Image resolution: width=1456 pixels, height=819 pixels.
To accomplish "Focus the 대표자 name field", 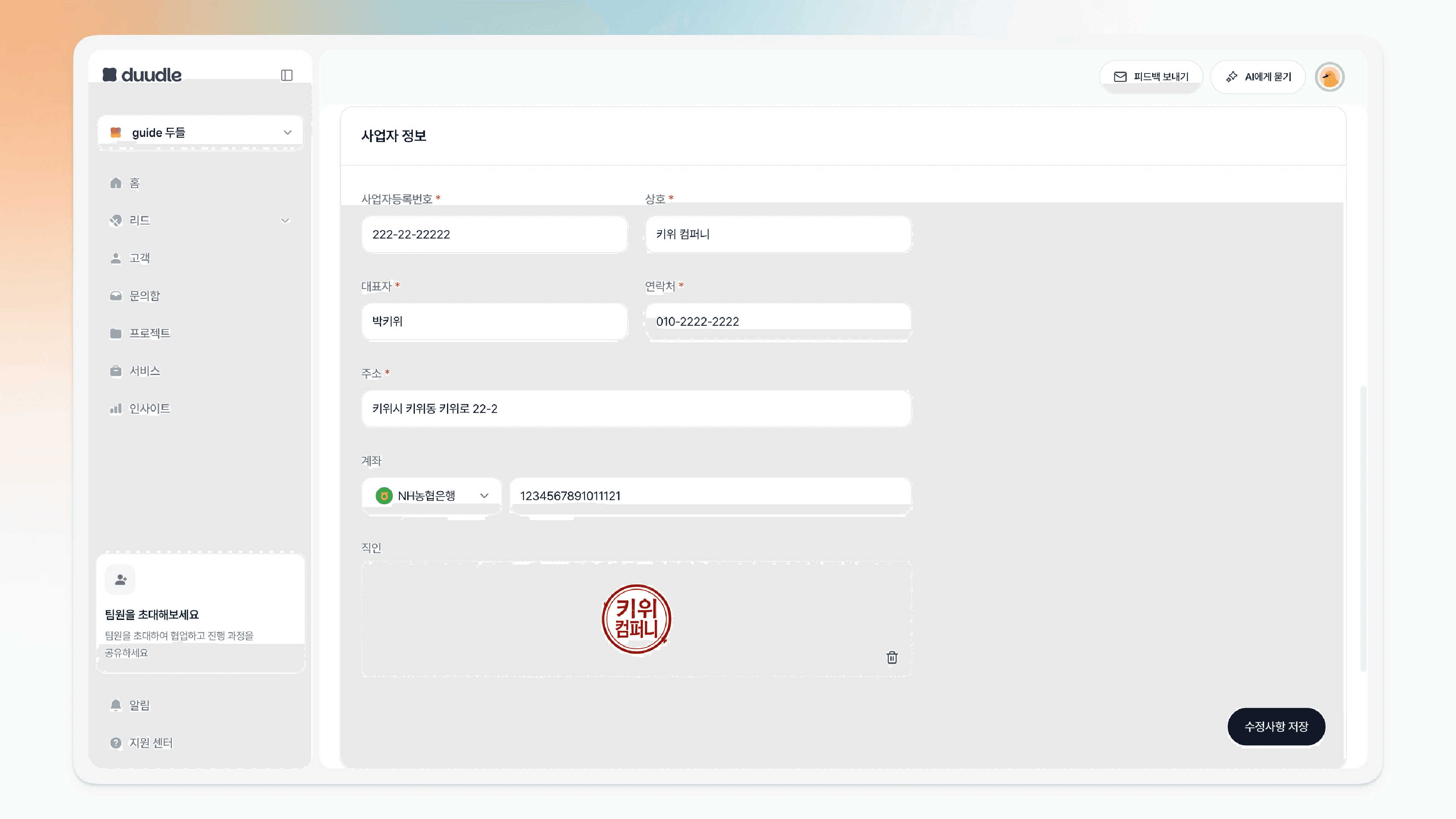I will [x=494, y=322].
